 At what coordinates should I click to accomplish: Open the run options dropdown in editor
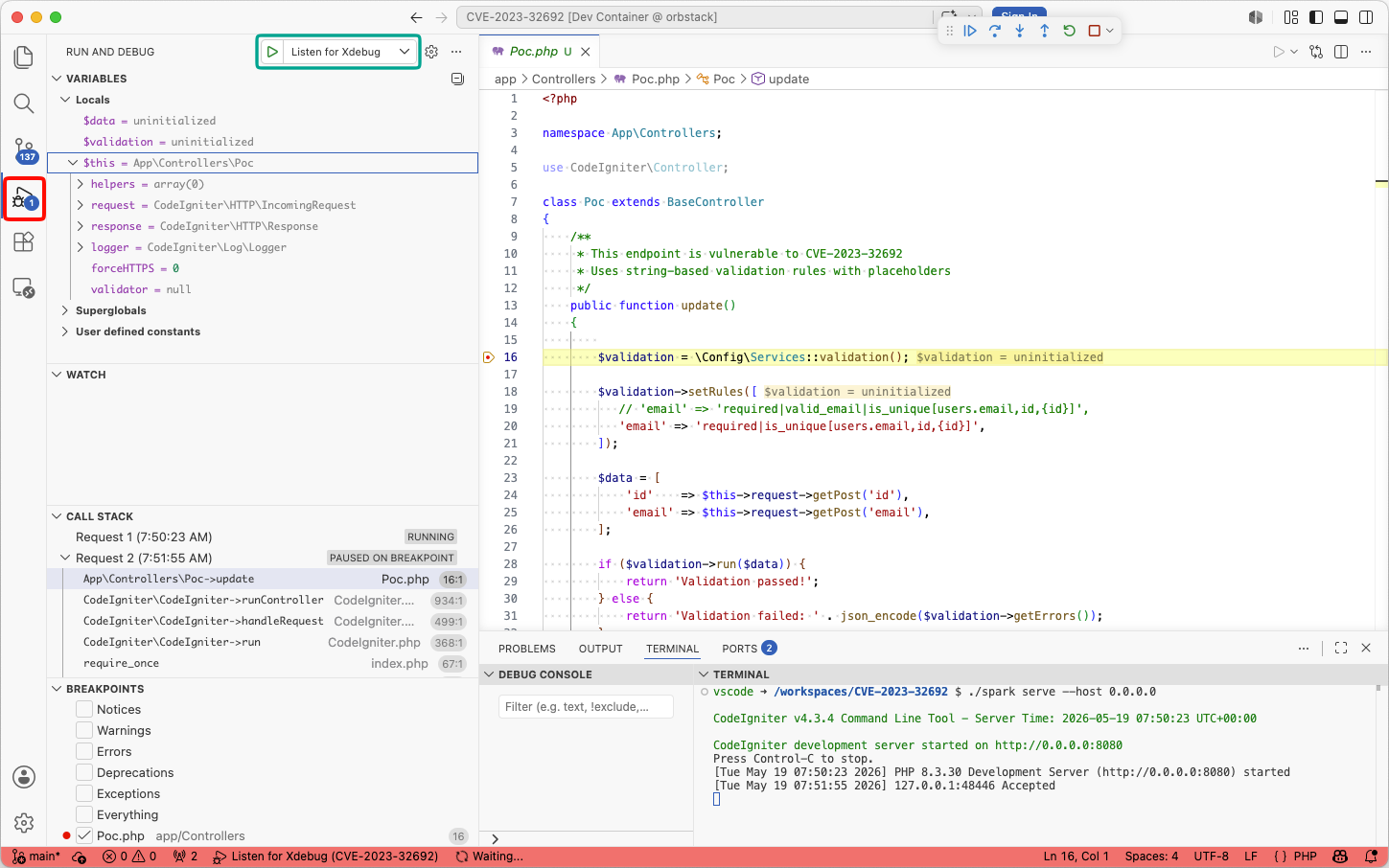(1294, 52)
